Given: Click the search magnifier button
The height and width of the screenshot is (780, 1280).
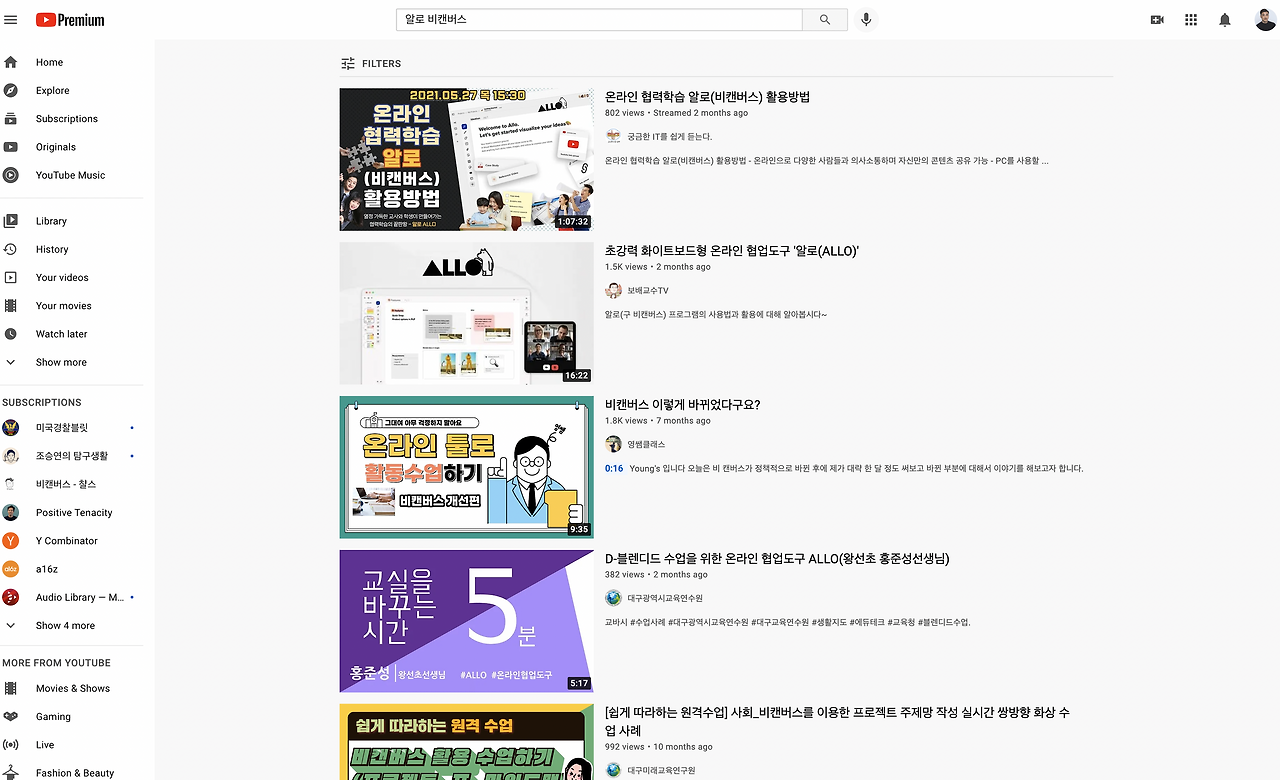Looking at the screenshot, I should [x=825, y=20].
